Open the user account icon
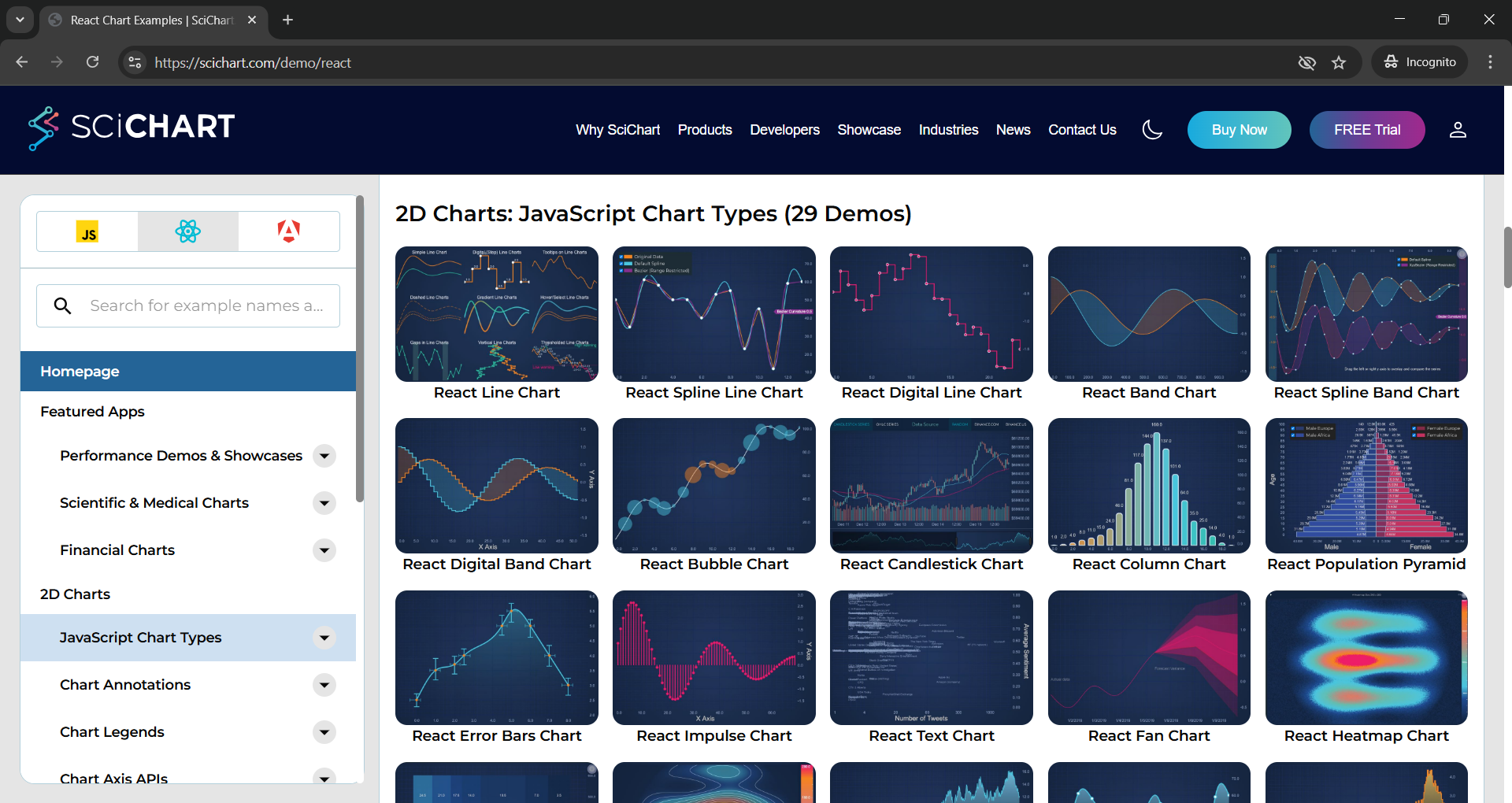 (1458, 130)
